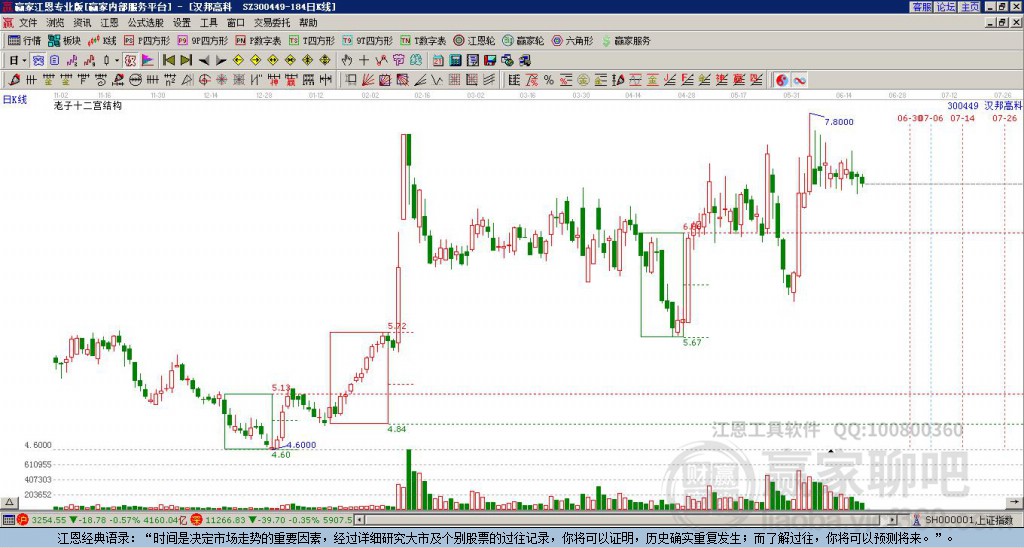Open the calculator icon
Image resolution: width=1024 pixels, height=548 pixels.
(456, 61)
